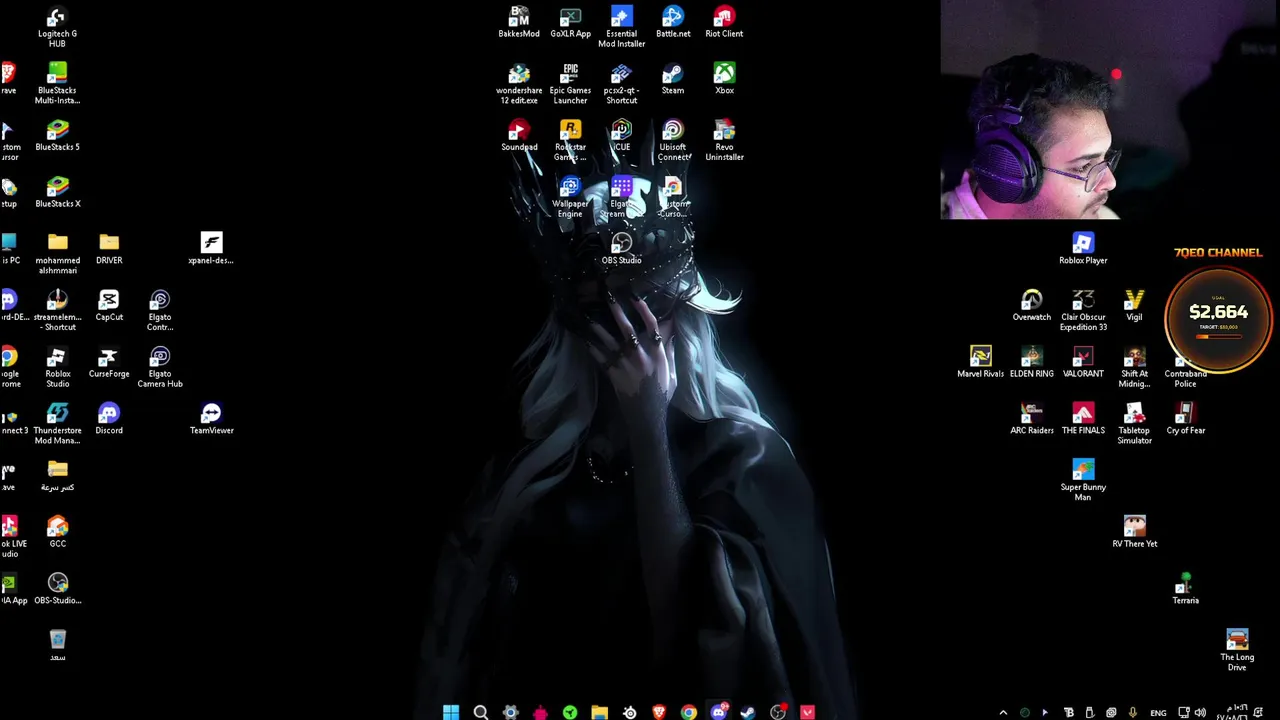
Task: Open Revo Uninstaller icon
Action: coord(724,141)
